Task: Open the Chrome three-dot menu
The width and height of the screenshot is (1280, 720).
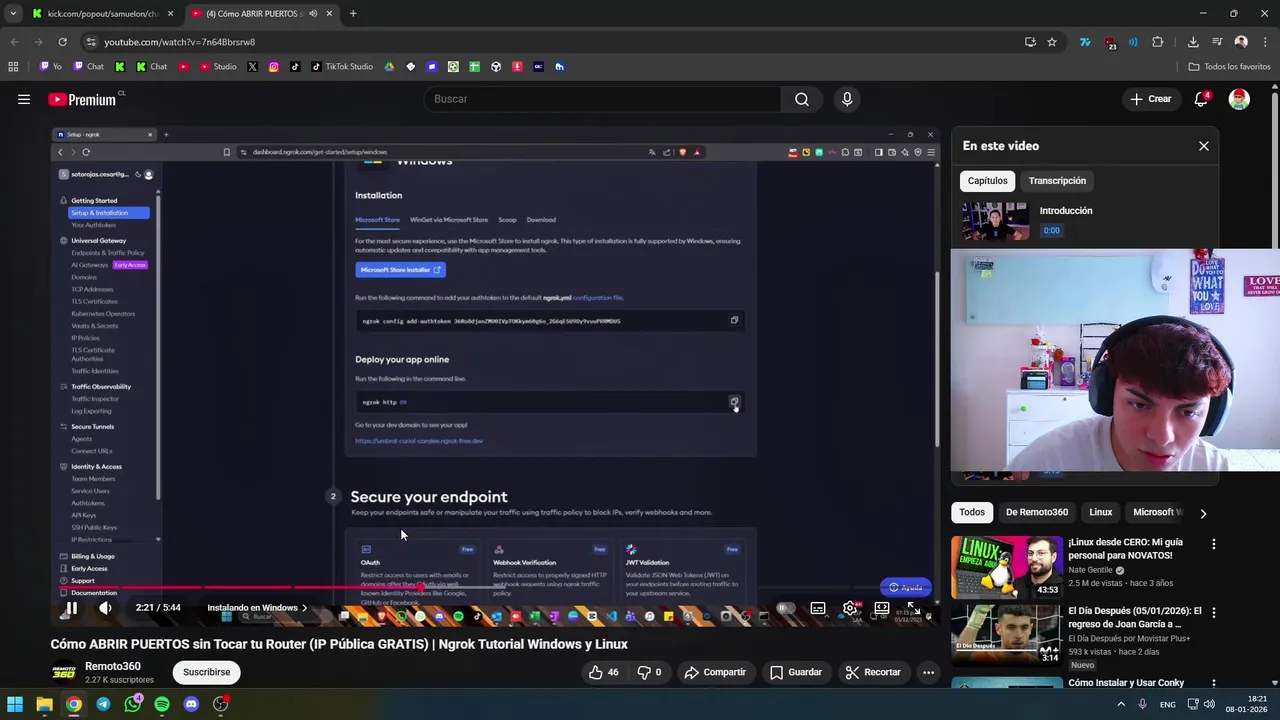Action: 1264,42
